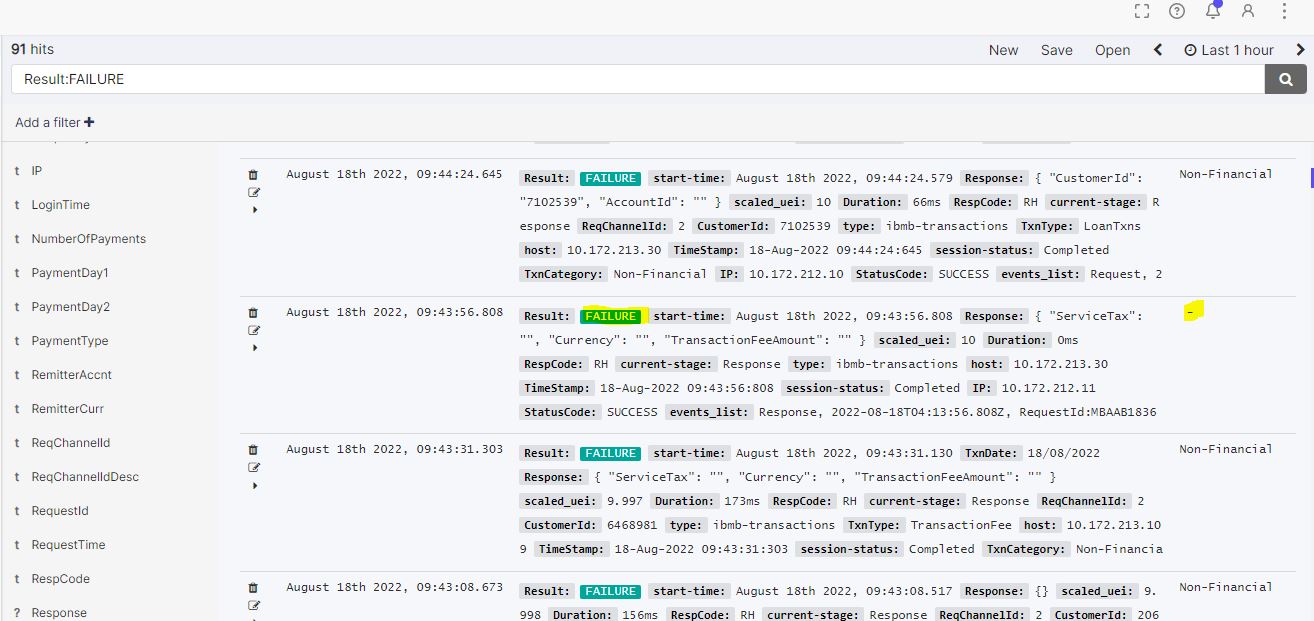The height and width of the screenshot is (621, 1314).
Task: Delete the 09:43:31.303 log entry
Action: coord(253,450)
